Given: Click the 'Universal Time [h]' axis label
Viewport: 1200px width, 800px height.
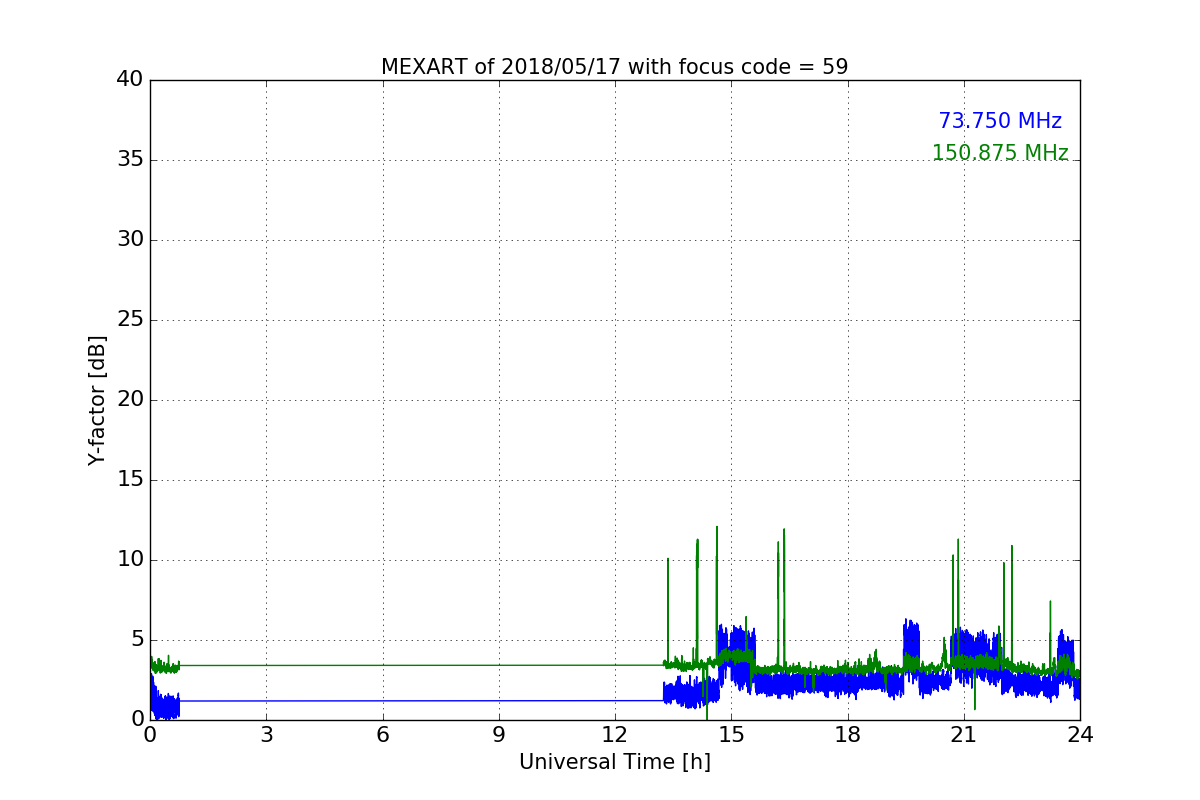Looking at the screenshot, I should click(x=615, y=762).
